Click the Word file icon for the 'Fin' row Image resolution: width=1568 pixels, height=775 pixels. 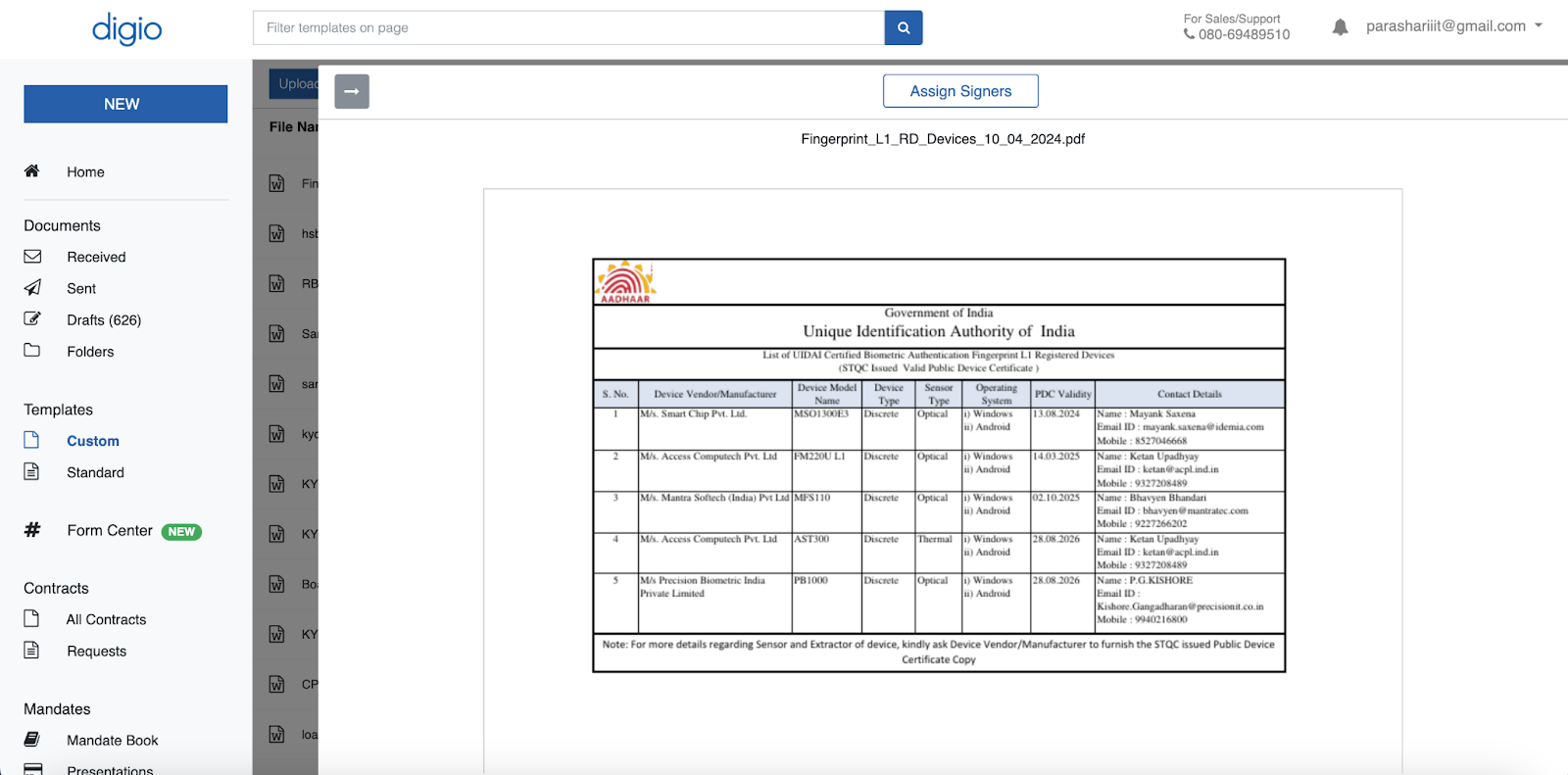coord(277,183)
